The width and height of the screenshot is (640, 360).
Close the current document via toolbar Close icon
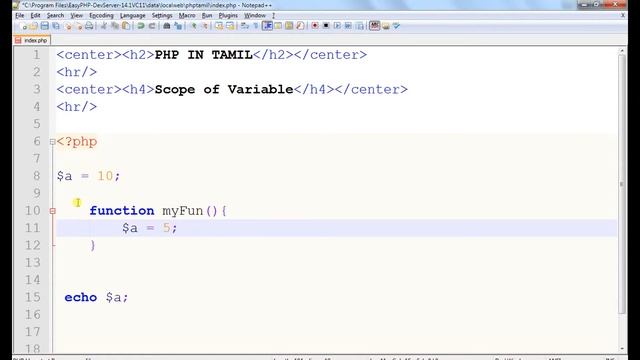[x=68, y=26]
